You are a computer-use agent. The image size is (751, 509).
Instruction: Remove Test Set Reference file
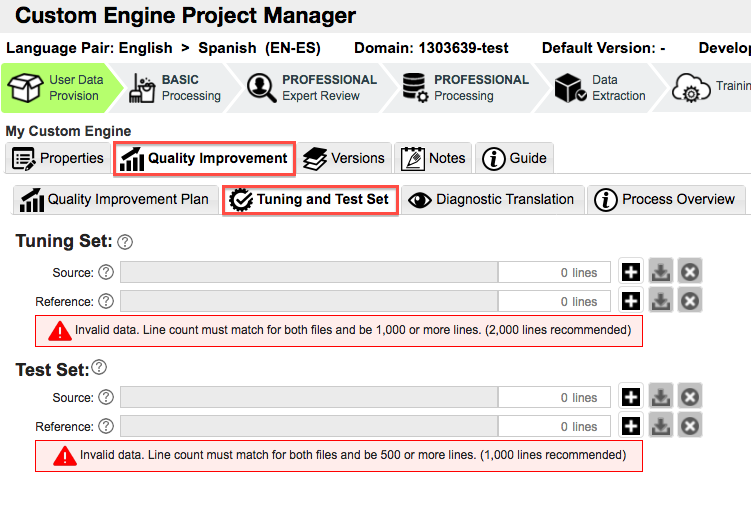(x=690, y=426)
